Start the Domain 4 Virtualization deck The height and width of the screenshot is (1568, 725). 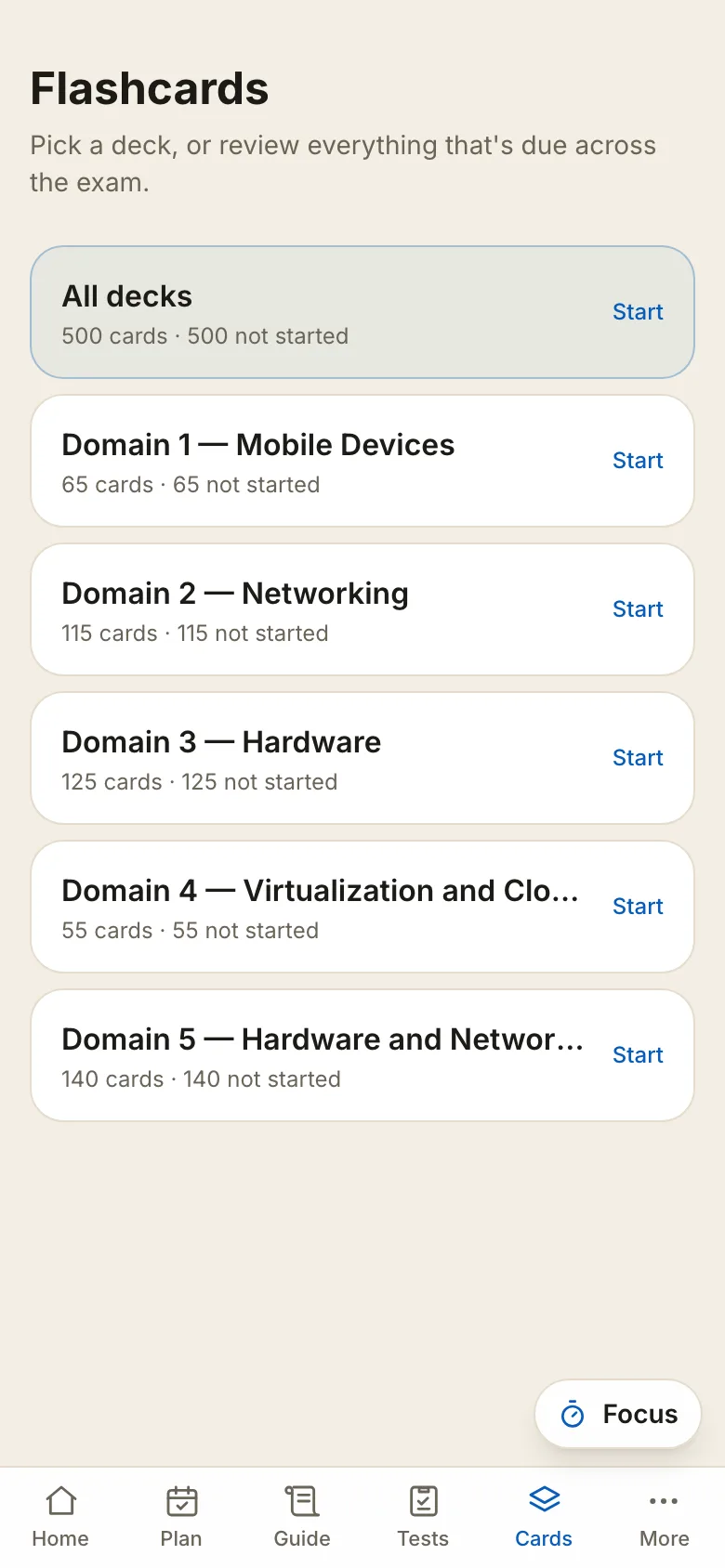tap(638, 907)
